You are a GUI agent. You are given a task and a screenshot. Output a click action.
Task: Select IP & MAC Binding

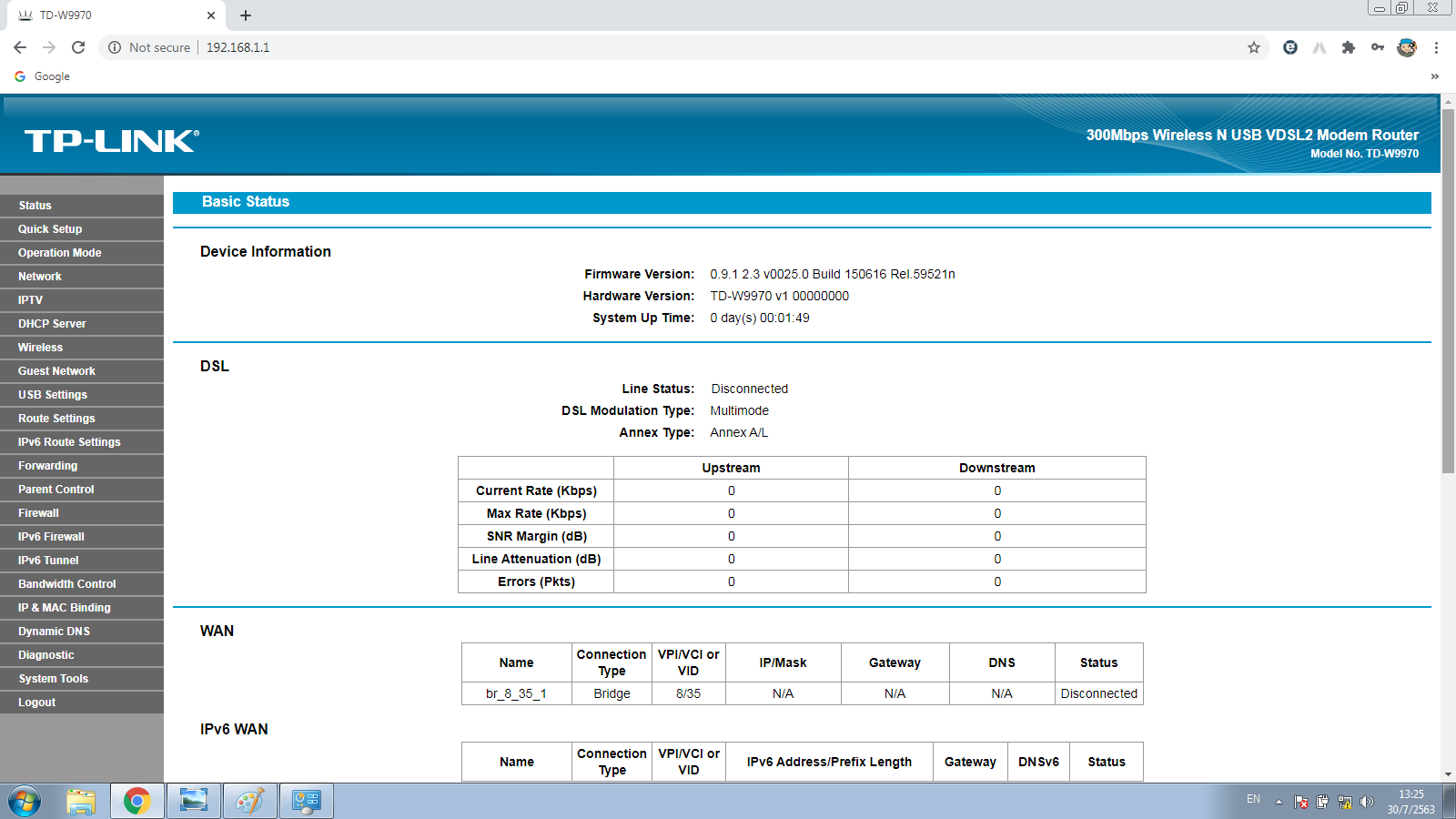coord(82,608)
